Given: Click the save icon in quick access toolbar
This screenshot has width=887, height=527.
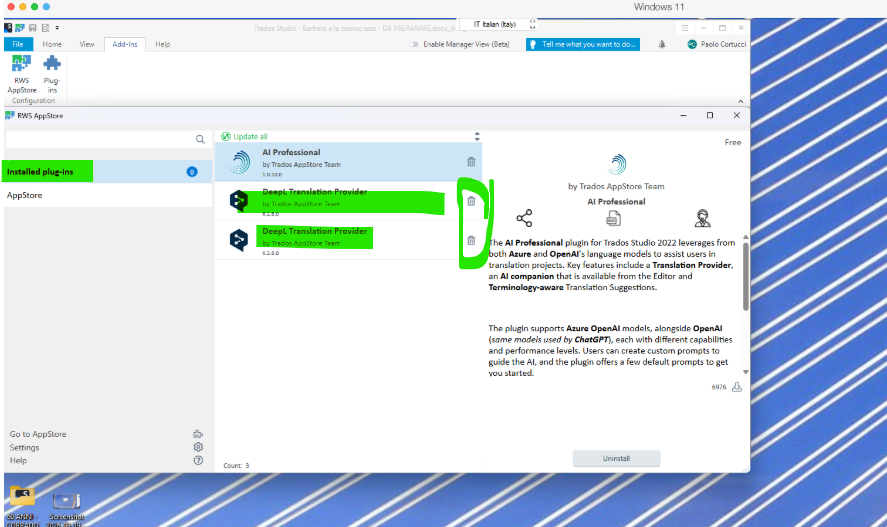Looking at the screenshot, I should pos(32,28).
